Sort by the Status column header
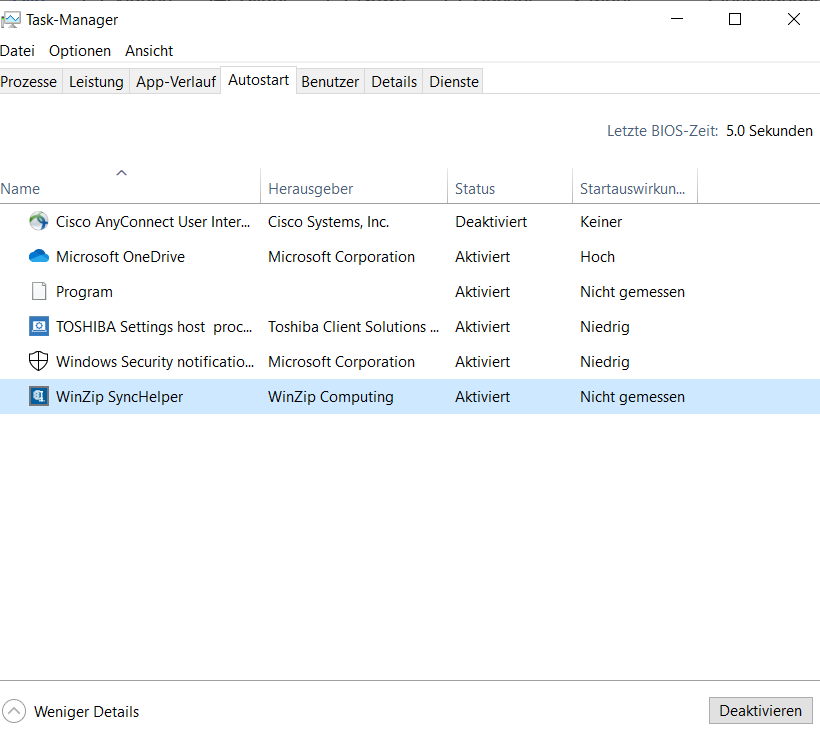The height and width of the screenshot is (735, 820). coord(510,188)
